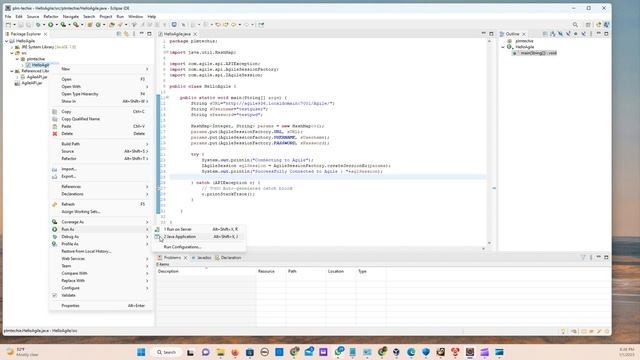
Task: Switch to the Java perspective icon
Action: [607, 25]
